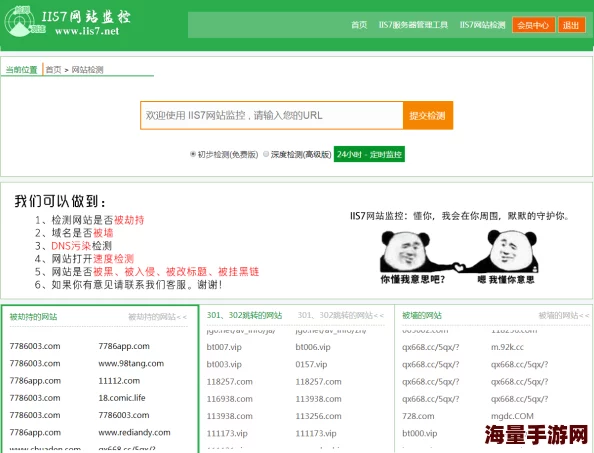
Task: Select 深度检测(高级版) radio option
Action: [x=266, y=154]
